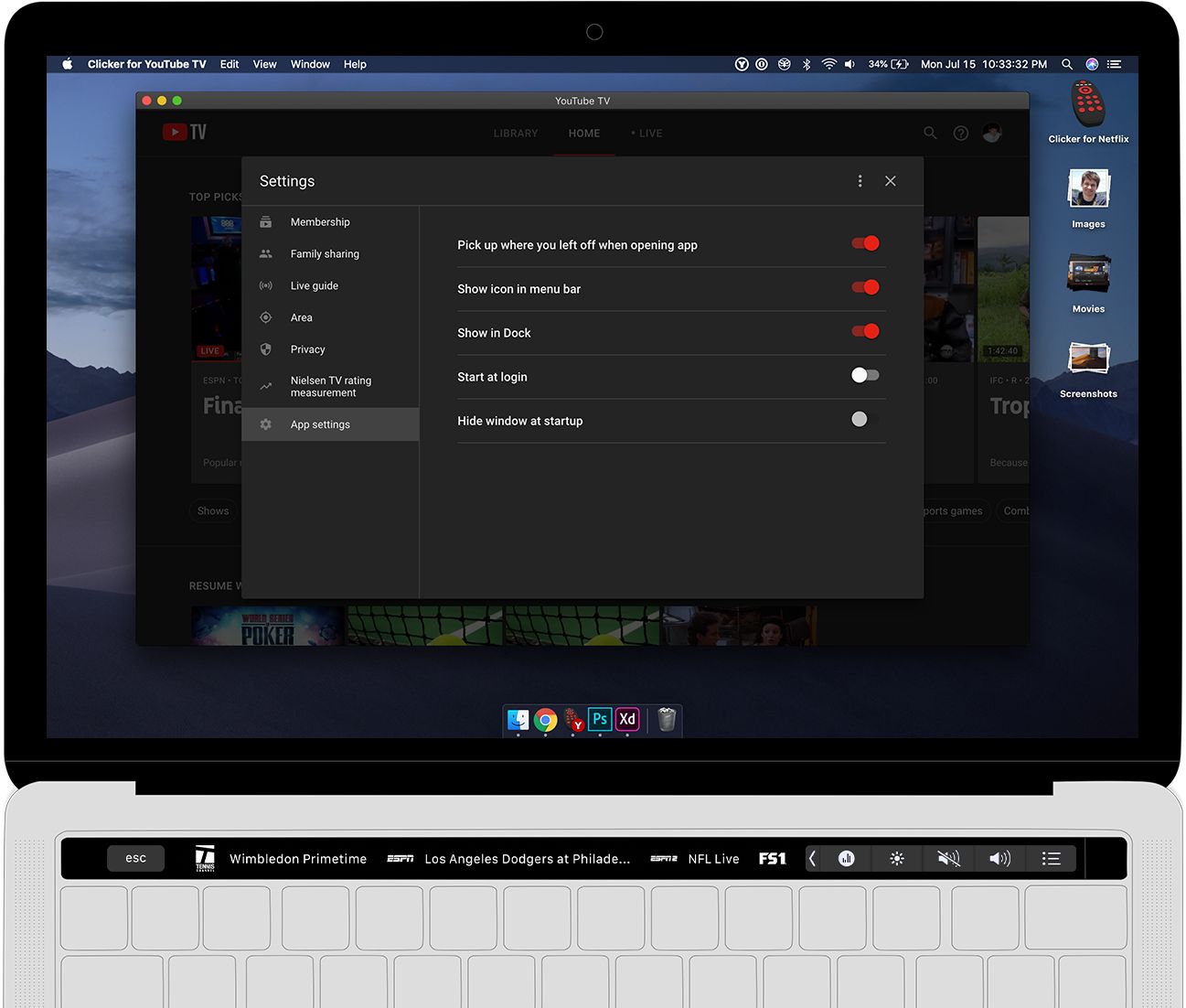Toggle Hide window at startup

click(864, 419)
